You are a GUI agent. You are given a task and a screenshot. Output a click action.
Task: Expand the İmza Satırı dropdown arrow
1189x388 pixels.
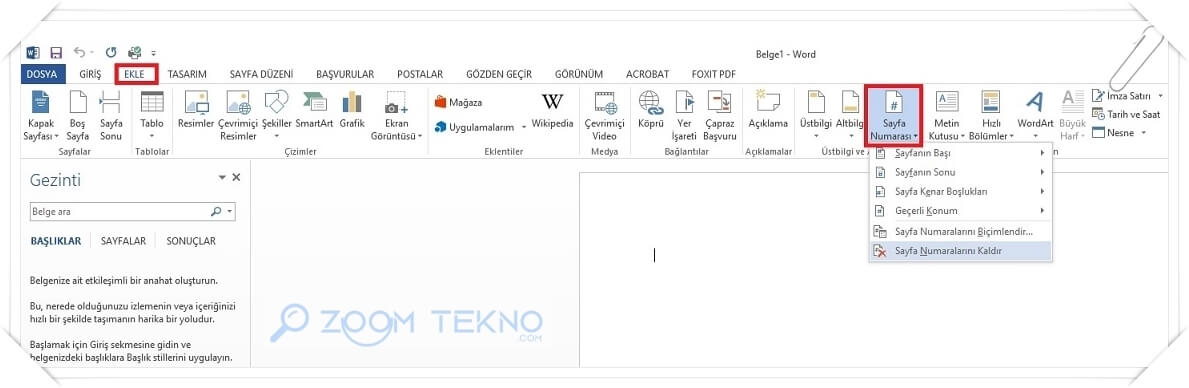(1160, 96)
